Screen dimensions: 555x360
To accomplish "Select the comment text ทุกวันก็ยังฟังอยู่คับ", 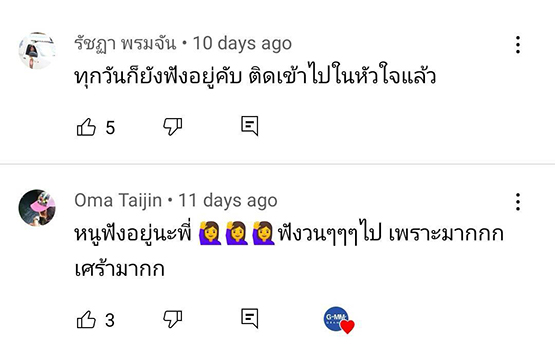I will (158, 77).
